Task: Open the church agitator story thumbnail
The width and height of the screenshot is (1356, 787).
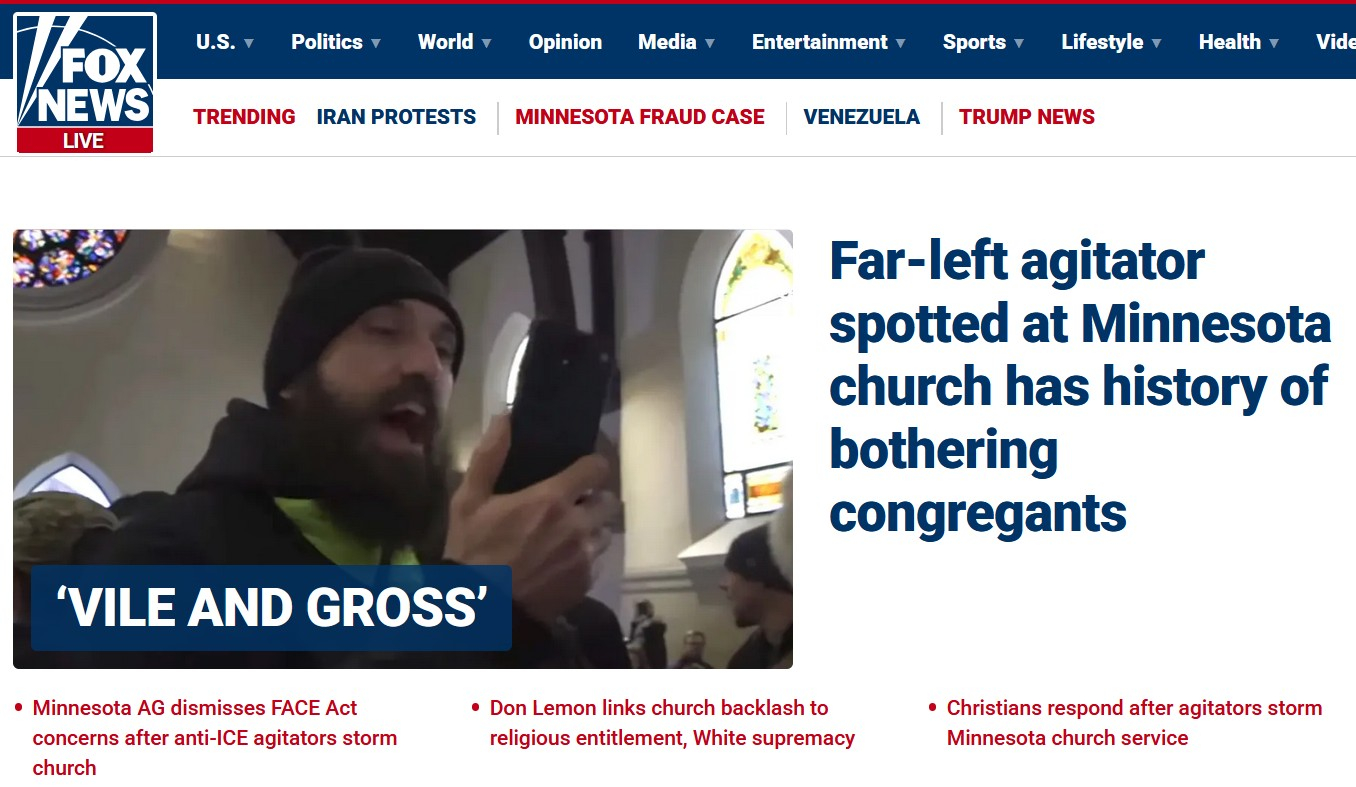Action: 403,449
